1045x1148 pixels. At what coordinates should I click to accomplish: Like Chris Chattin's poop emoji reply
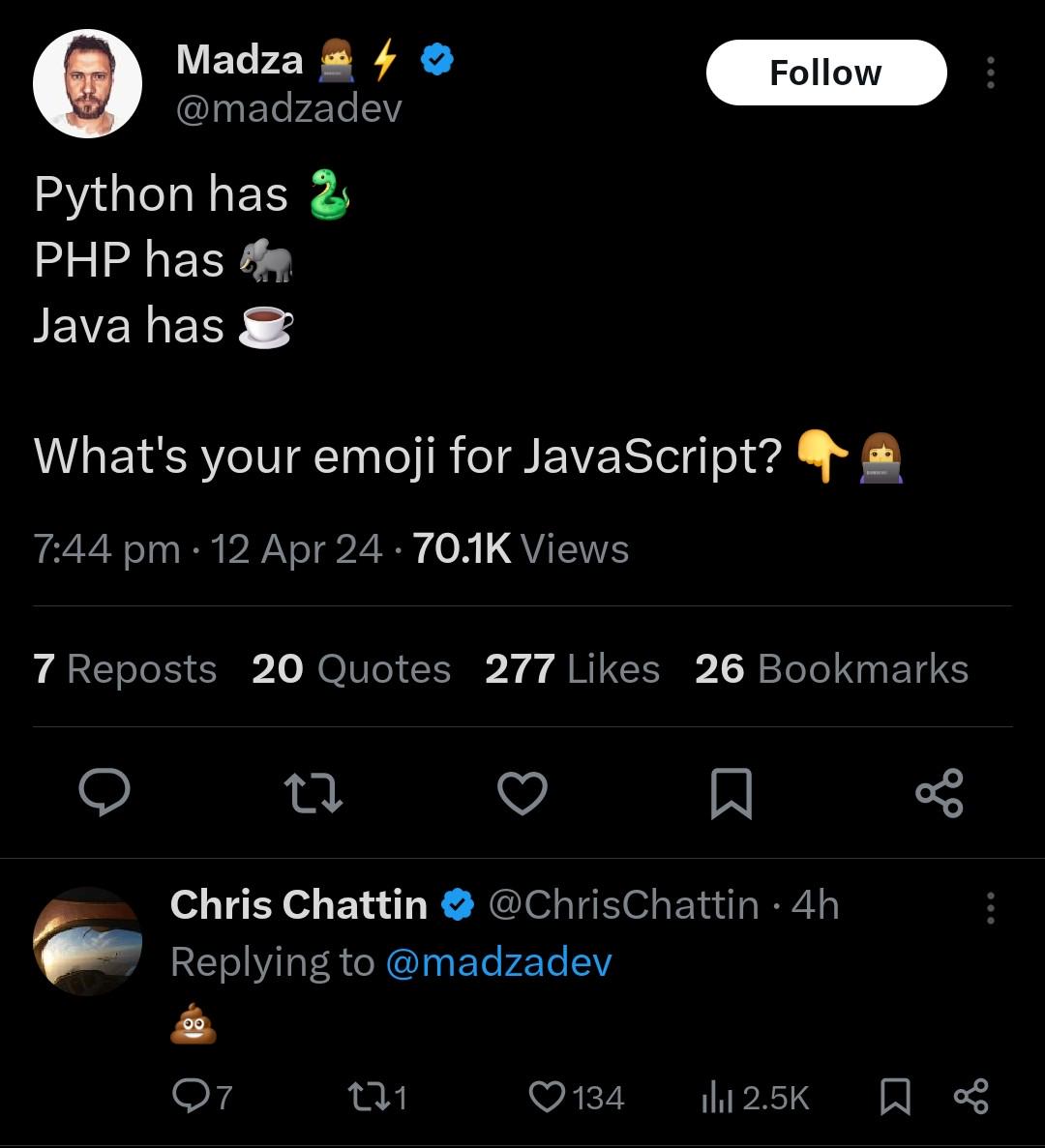[x=548, y=1096]
